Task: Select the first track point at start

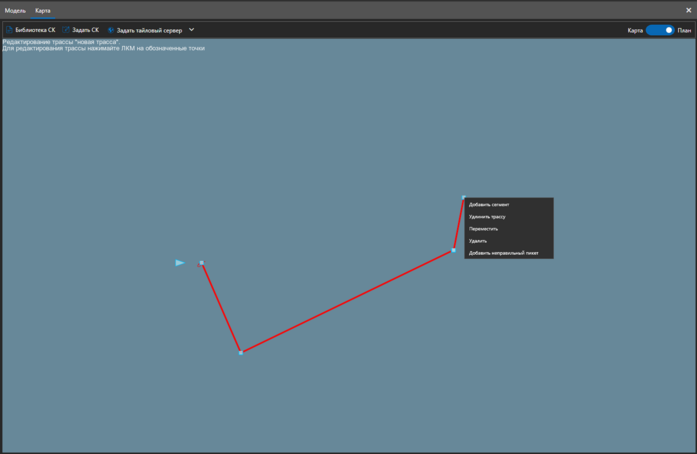Action: click(x=202, y=263)
